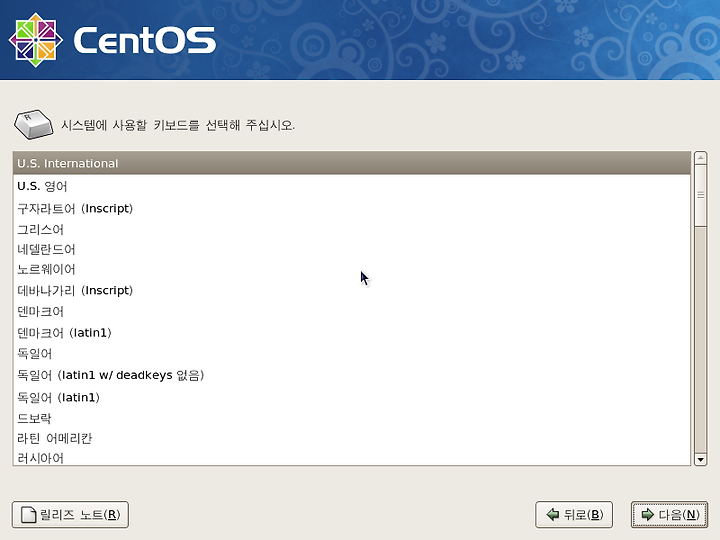Click the keyboard list scrollbar thumb

700,195
